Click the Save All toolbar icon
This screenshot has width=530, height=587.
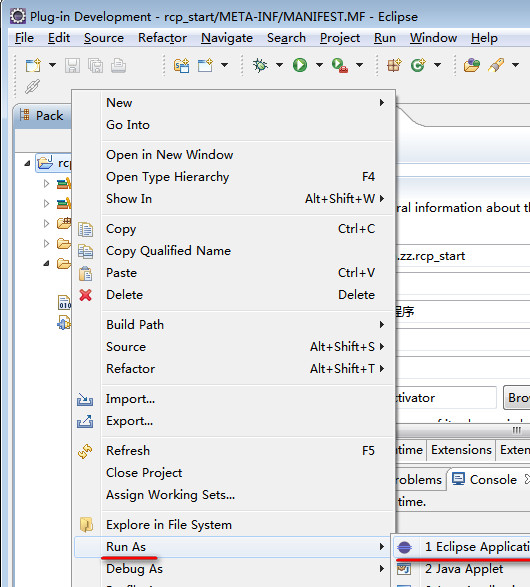click(95, 66)
